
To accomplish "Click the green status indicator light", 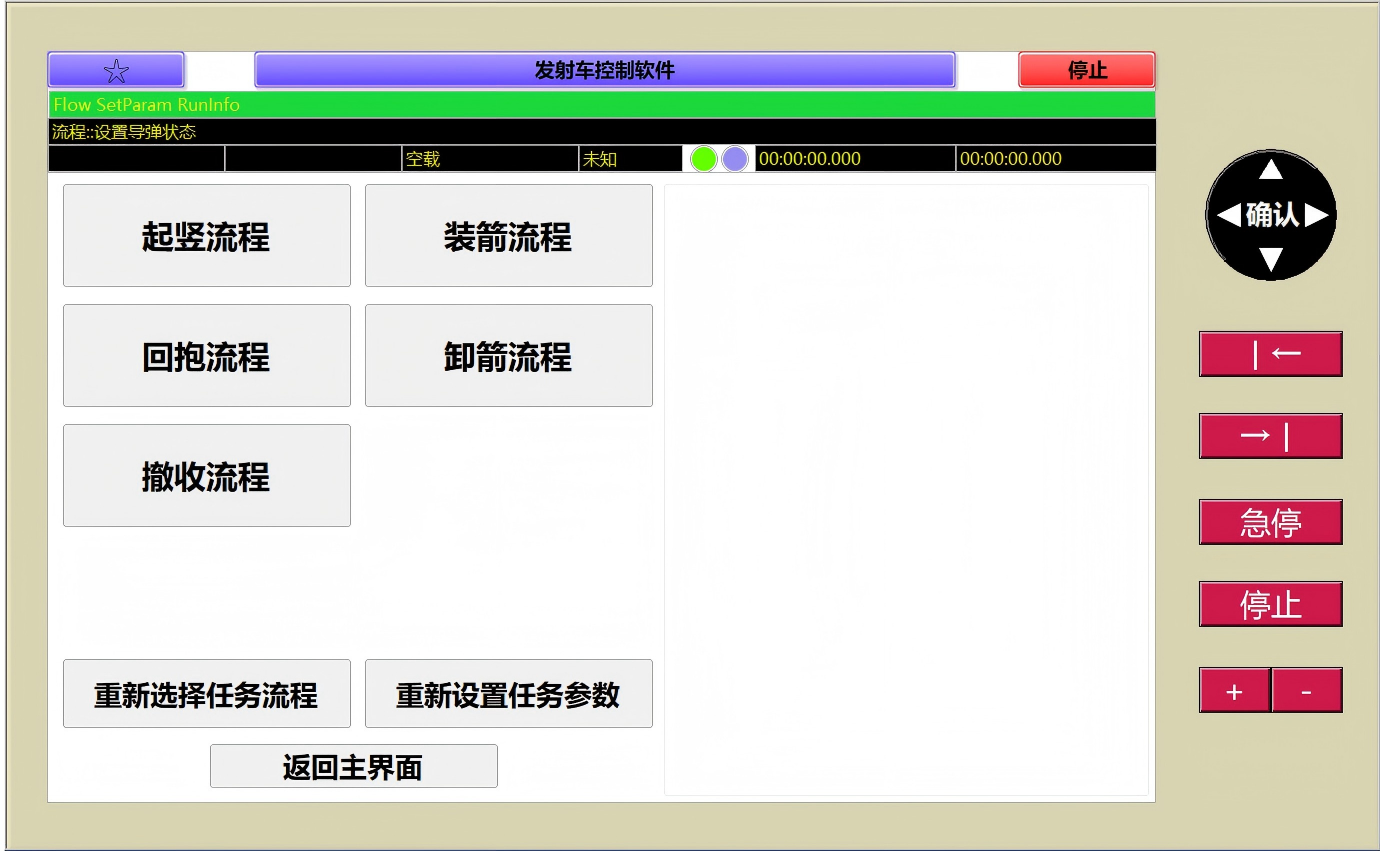I will [704, 159].
